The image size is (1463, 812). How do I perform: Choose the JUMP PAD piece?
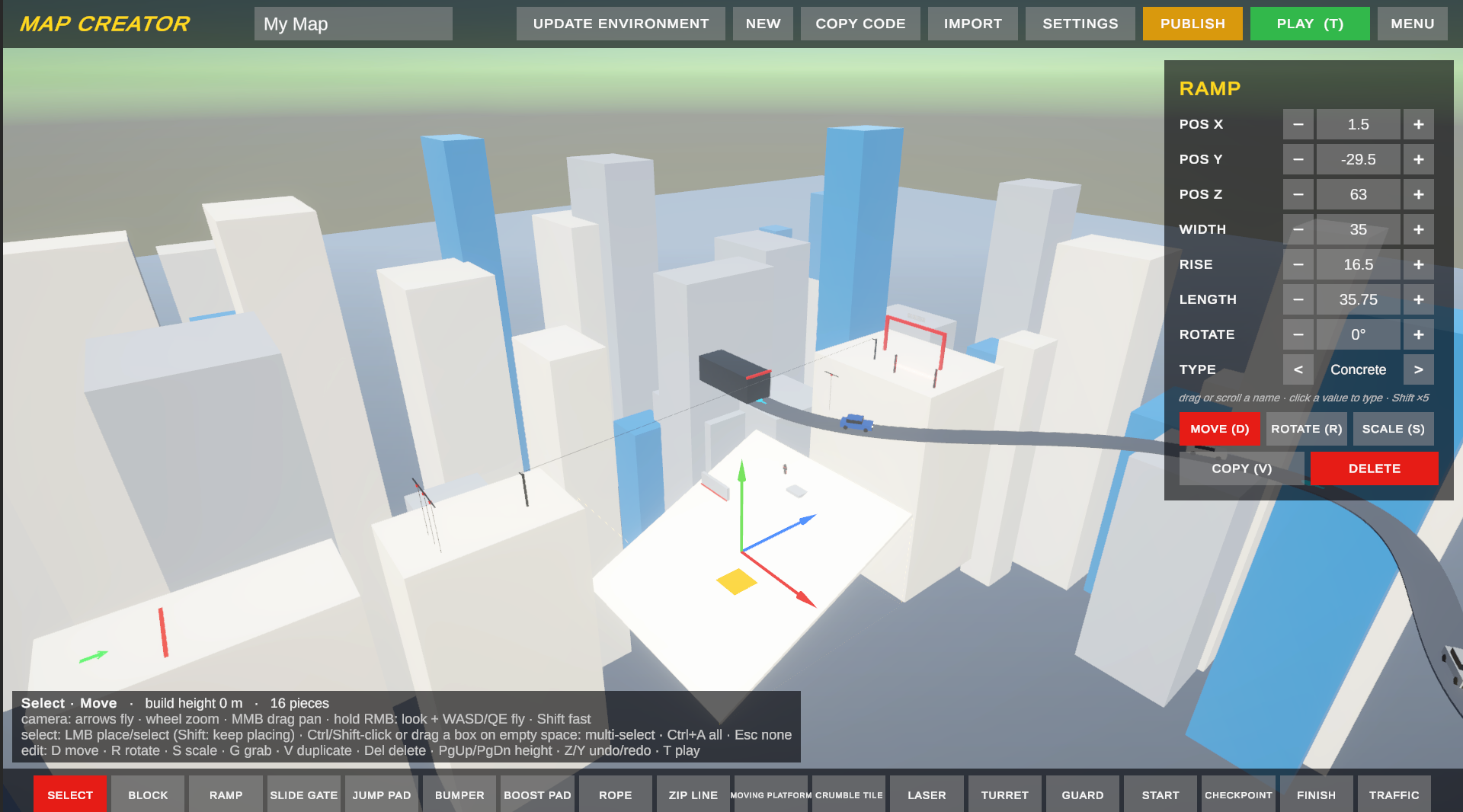pyautogui.click(x=382, y=794)
